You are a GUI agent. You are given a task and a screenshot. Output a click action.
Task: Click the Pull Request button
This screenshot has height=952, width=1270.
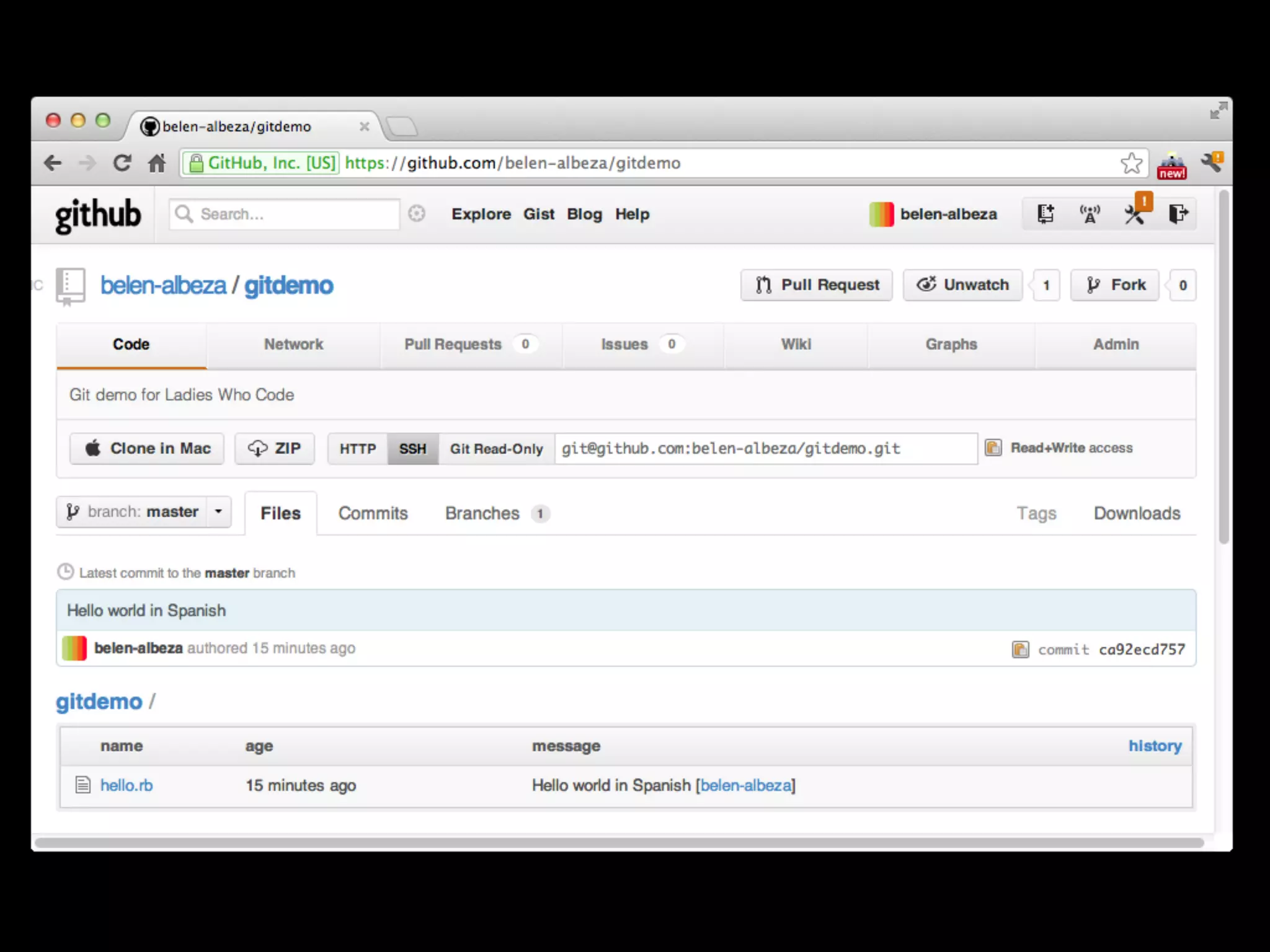point(817,285)
